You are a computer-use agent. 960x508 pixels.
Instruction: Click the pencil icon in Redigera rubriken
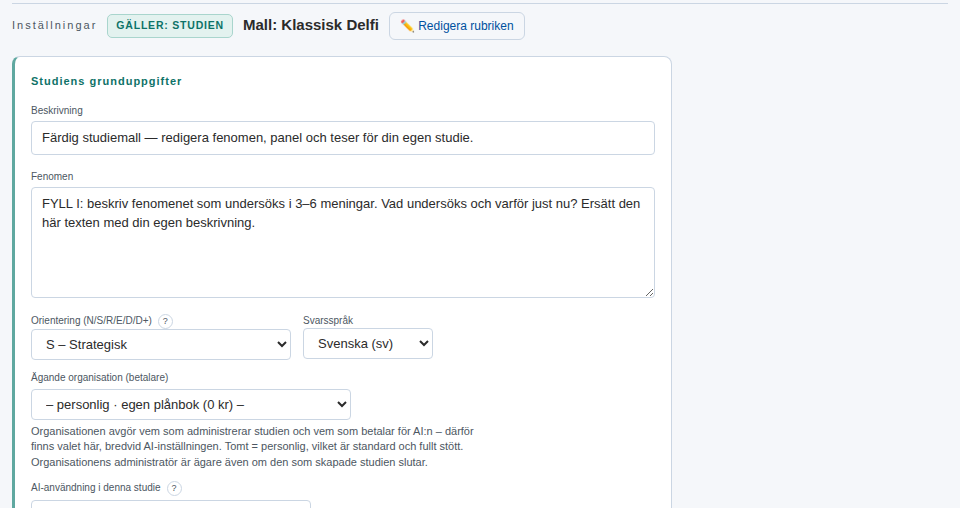407,26
